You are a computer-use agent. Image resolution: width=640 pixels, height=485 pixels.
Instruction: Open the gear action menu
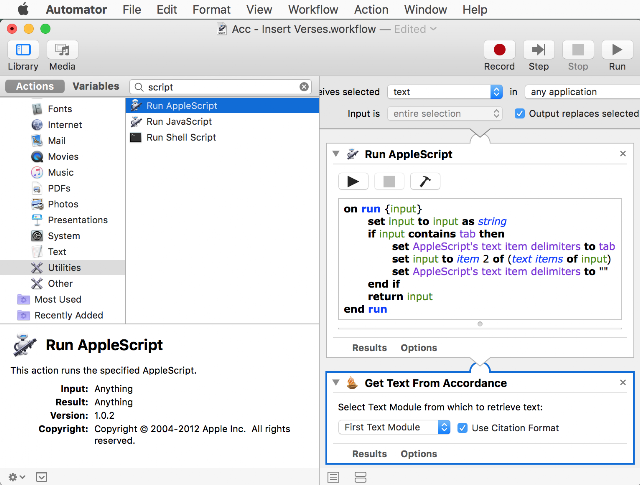pyautogui.click(x=17, y=477)
